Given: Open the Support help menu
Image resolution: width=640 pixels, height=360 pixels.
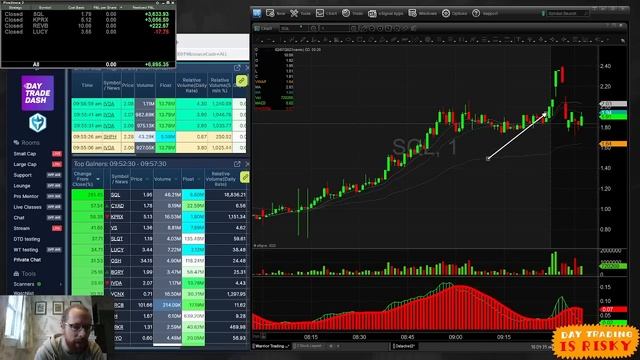Looking at the screenshot, I should pos(485,13).
